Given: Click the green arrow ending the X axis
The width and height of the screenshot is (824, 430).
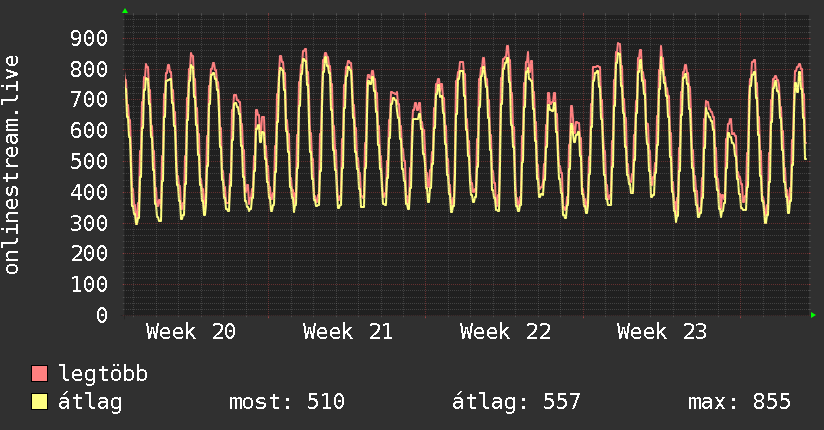Looking at the screenshot, I should coord(813,315).
